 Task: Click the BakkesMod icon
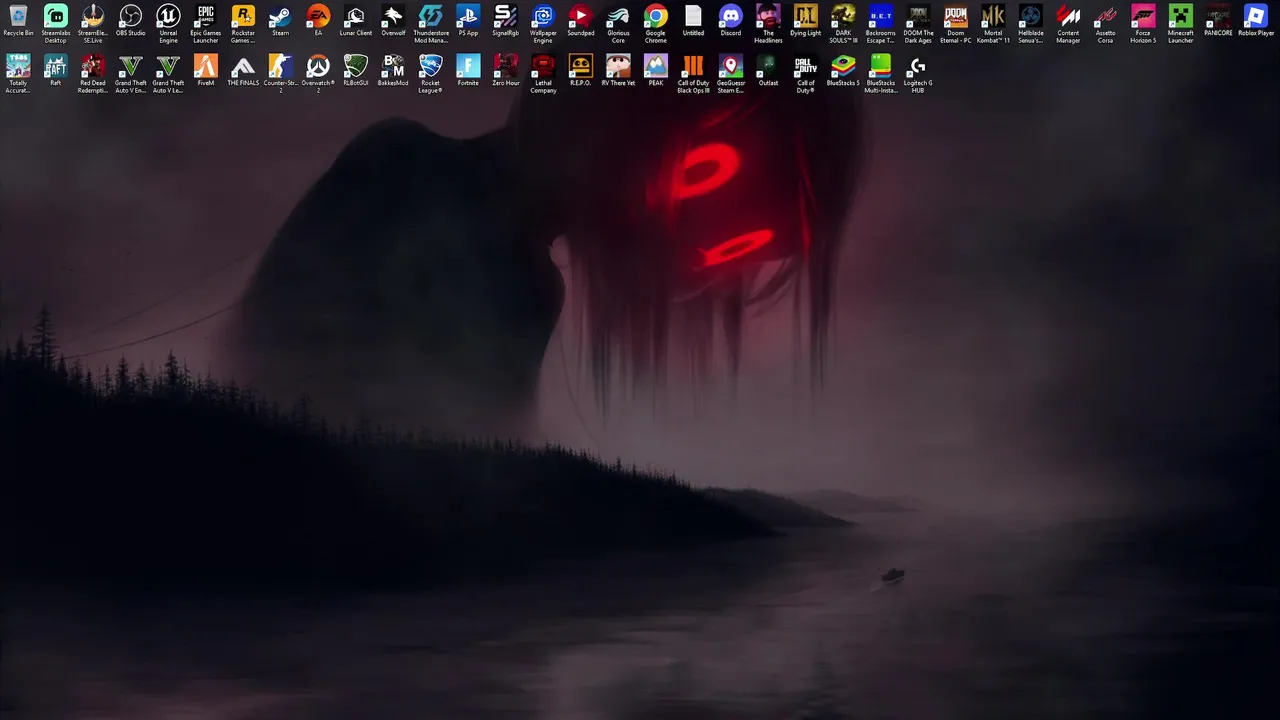click(x=393, y=71)
